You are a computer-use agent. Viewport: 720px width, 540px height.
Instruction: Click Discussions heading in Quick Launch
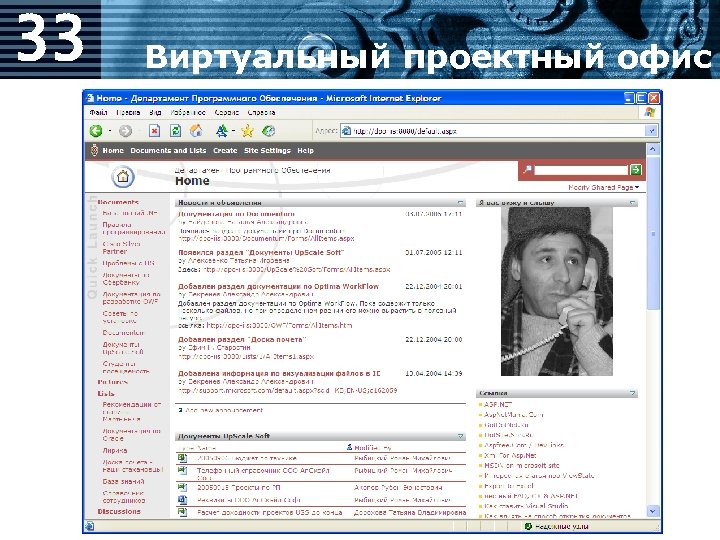(x=119, y=512)
